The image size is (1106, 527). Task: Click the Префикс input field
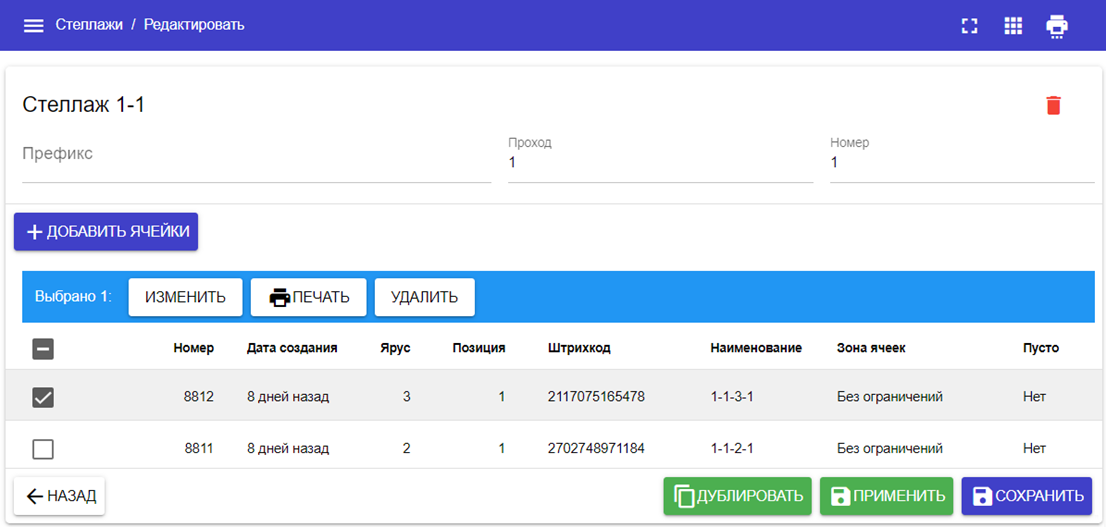256,162
